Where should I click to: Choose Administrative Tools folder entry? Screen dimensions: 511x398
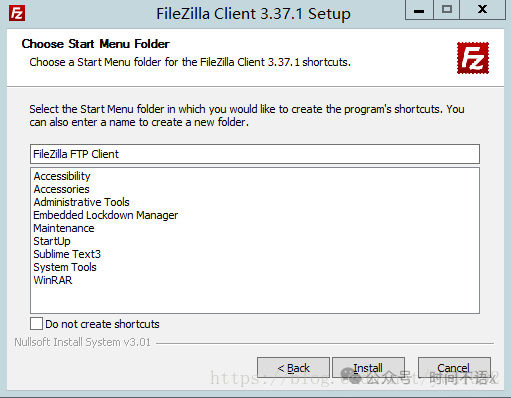[81, 202]
